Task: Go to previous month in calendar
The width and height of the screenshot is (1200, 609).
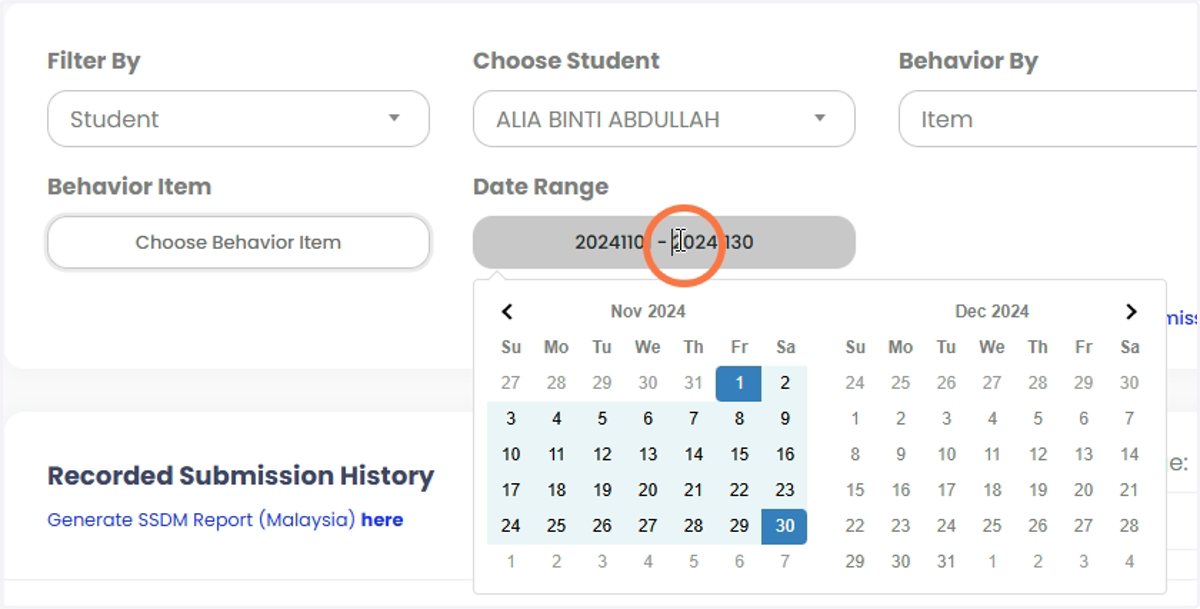Action: [507, 312]
